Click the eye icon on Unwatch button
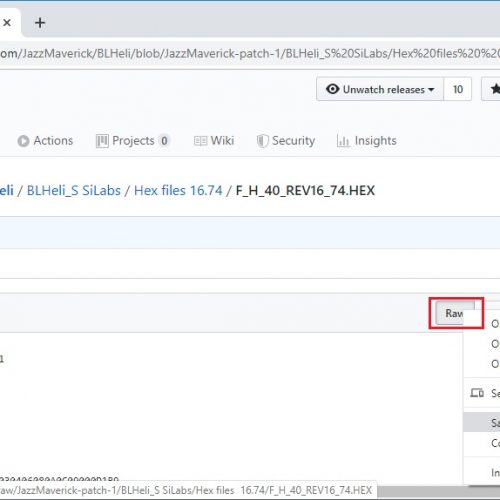This screenshot has height=500, width=500. pos(332,89)
